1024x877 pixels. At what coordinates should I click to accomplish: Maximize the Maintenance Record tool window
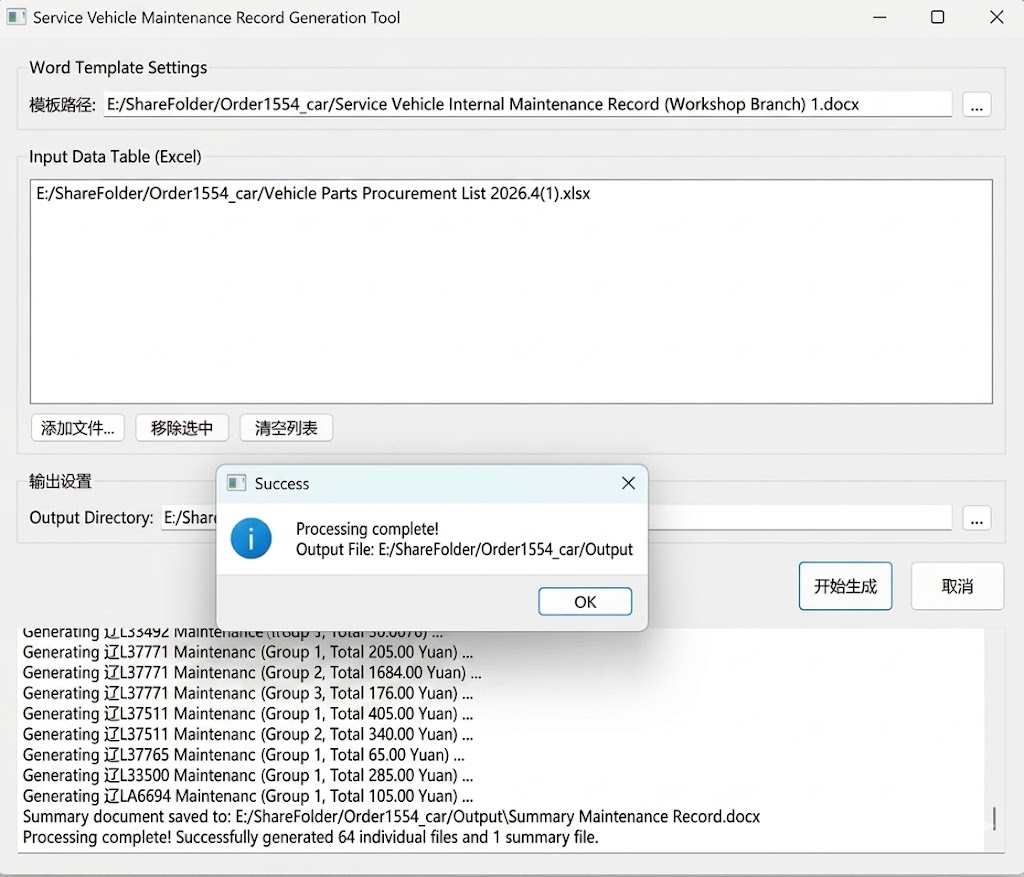pos(937,17)
